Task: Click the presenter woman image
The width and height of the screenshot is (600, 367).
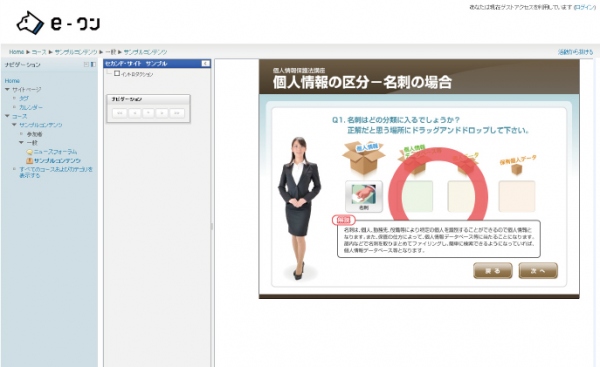Action: (x=299, y=209)
